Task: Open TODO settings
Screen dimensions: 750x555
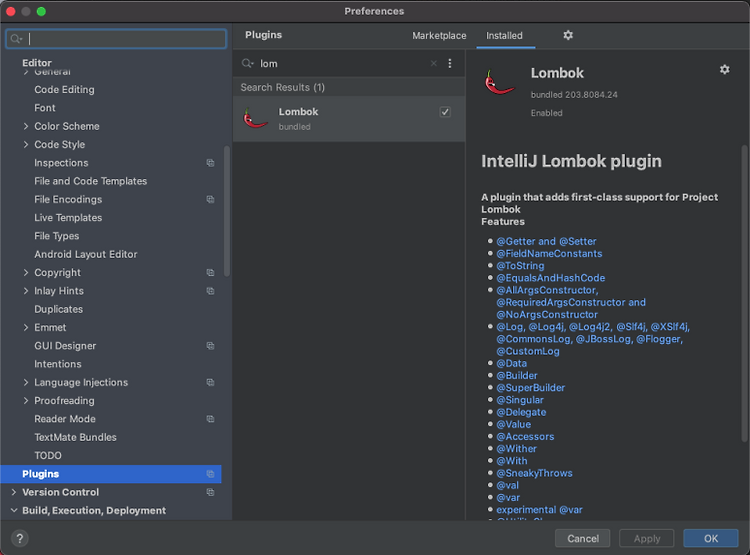Action: pyautogui.click(x=48, y=455)
